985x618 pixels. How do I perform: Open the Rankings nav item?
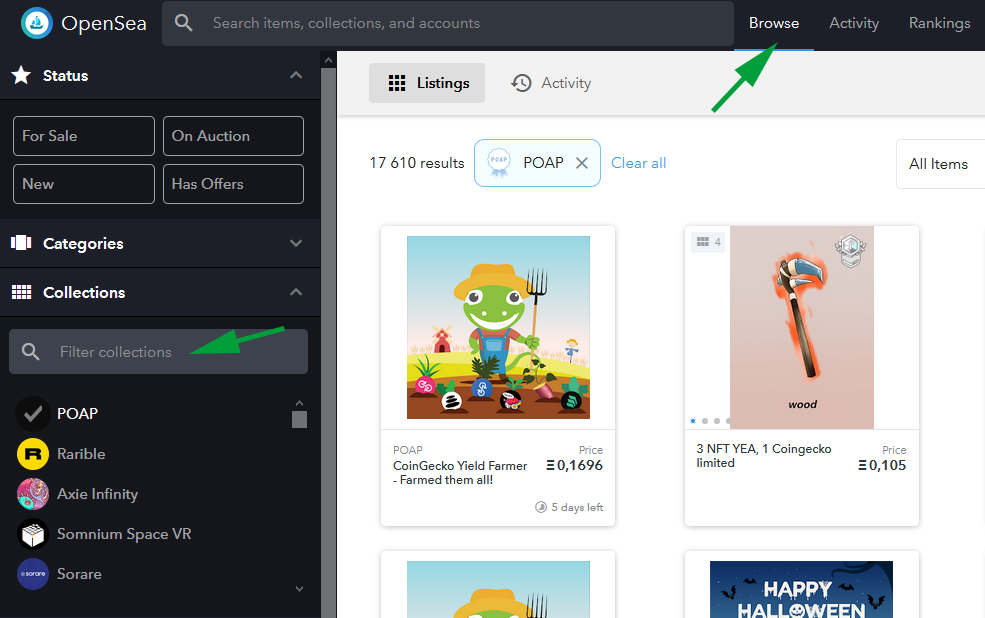[939, 23]
